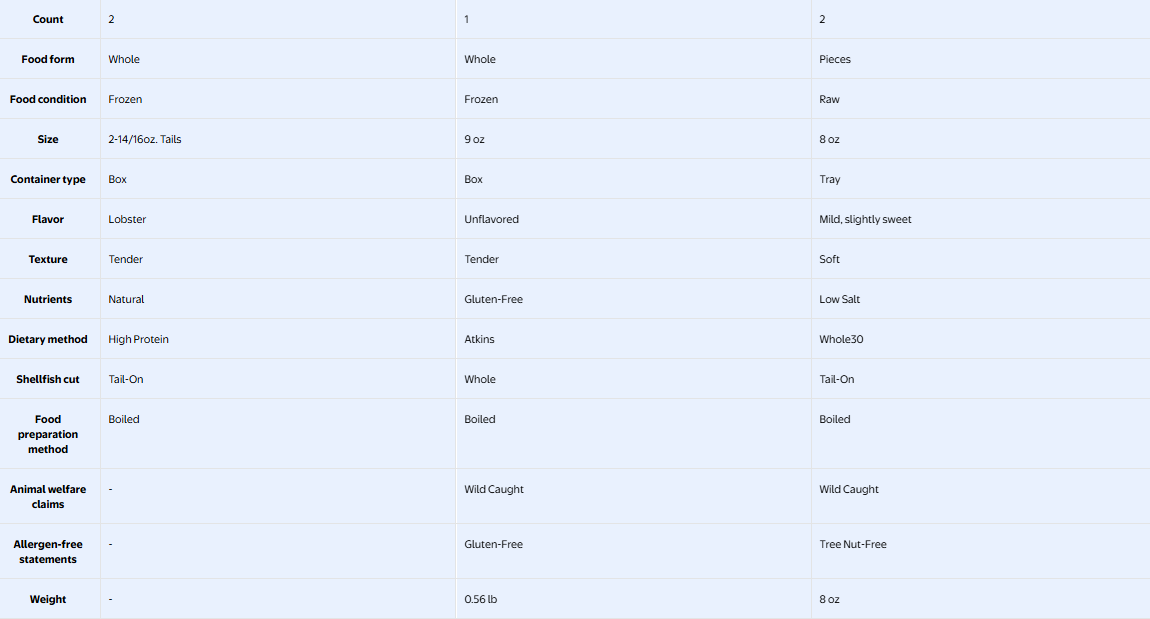Select the 'Tray' container value
Image resolution: width=1150 pixels, height=619 pixels.
829,180
